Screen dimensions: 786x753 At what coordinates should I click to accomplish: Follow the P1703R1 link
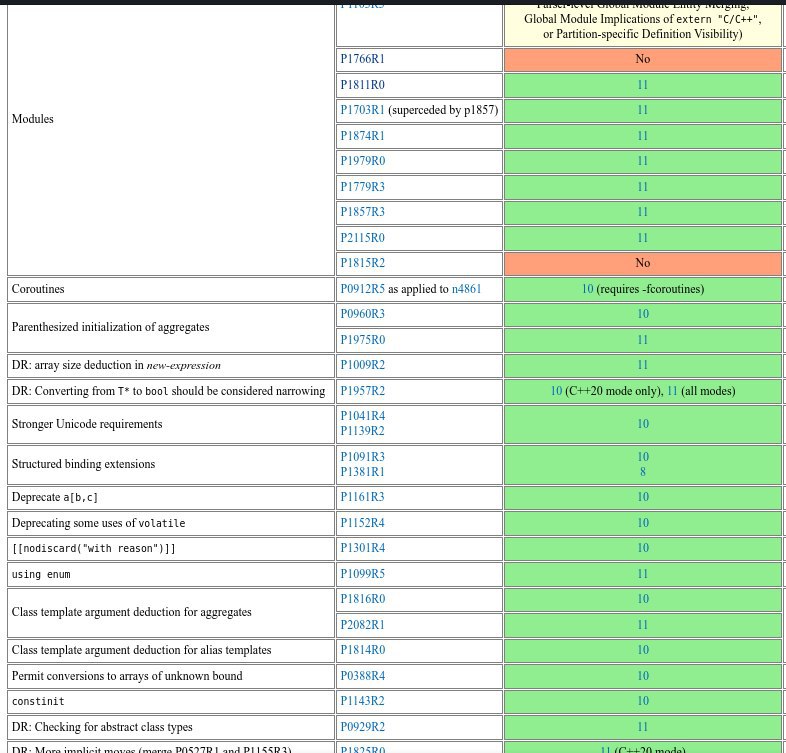pyautogui.click(x=362, y=110)
